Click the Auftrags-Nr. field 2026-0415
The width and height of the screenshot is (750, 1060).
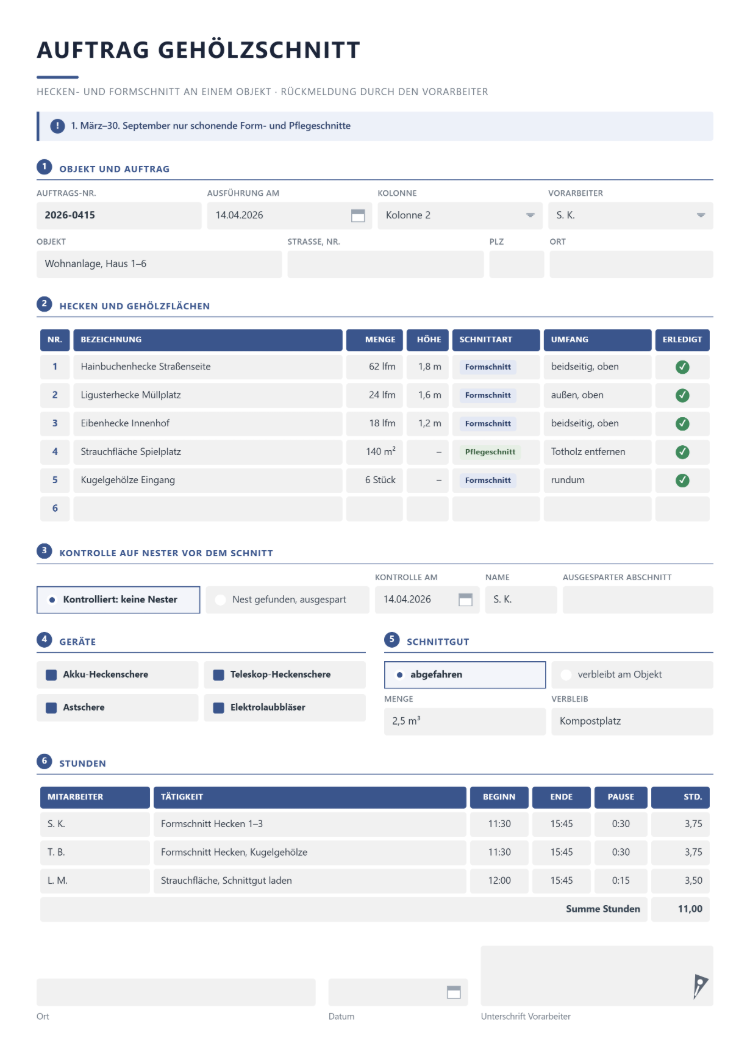(119, 216)
